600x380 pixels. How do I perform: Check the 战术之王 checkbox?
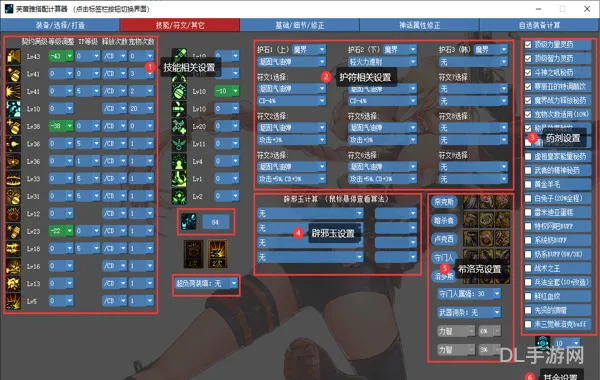click(528, 268)
